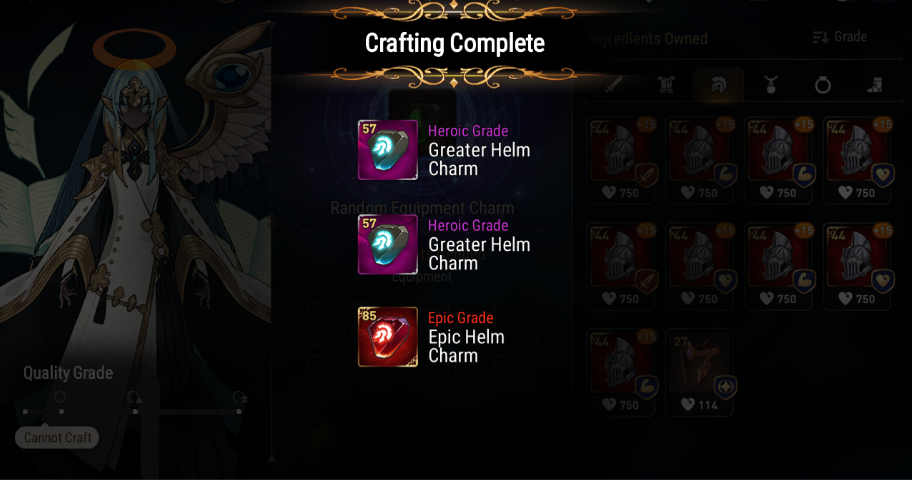Screen dimensions: 912x480
Task: Select the first Greater Helm Charm icon
Action: (x=387, y=150)
